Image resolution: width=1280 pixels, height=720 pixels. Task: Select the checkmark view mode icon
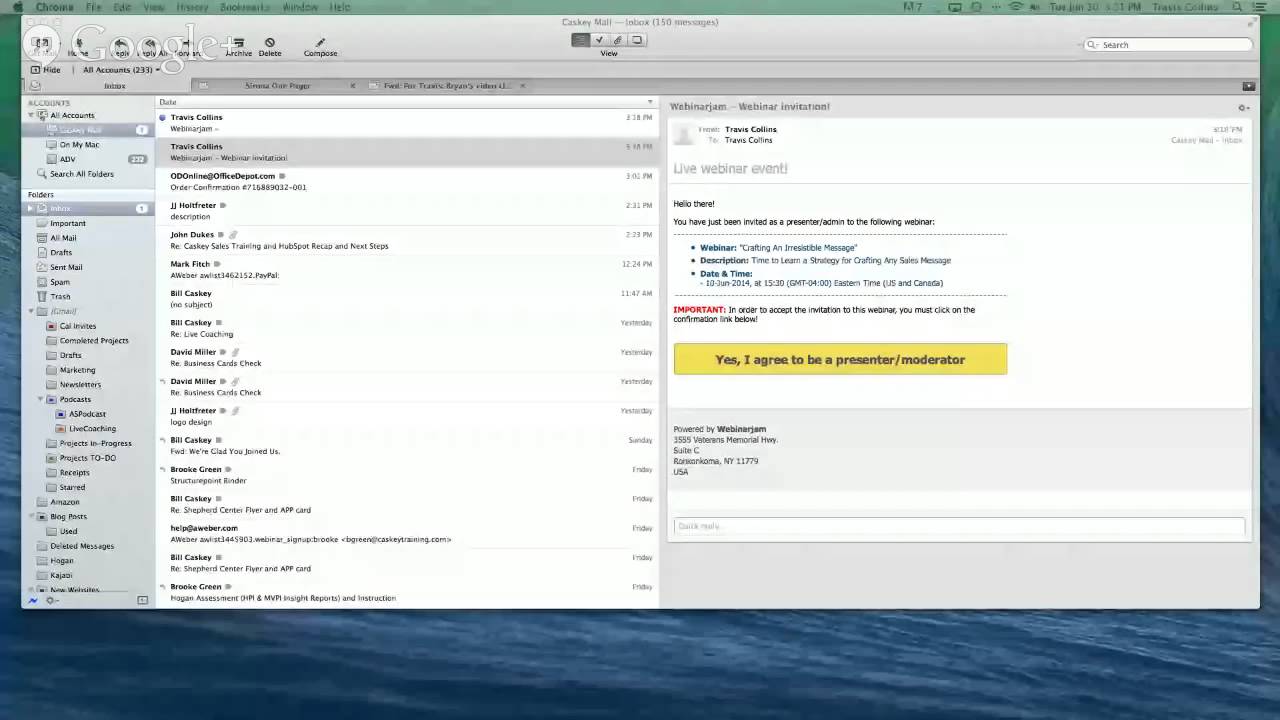click(599, 40)
